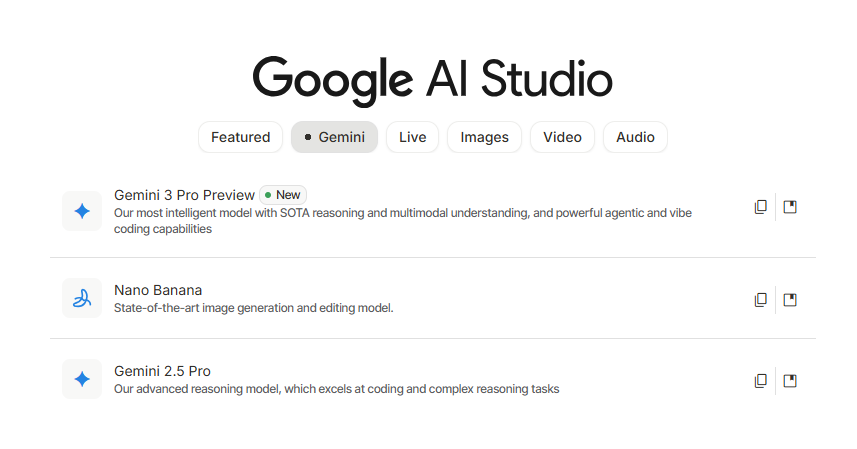
Task: Copy the Gemini 3 Pro Preview model name
Action: (x=760, y=207)
